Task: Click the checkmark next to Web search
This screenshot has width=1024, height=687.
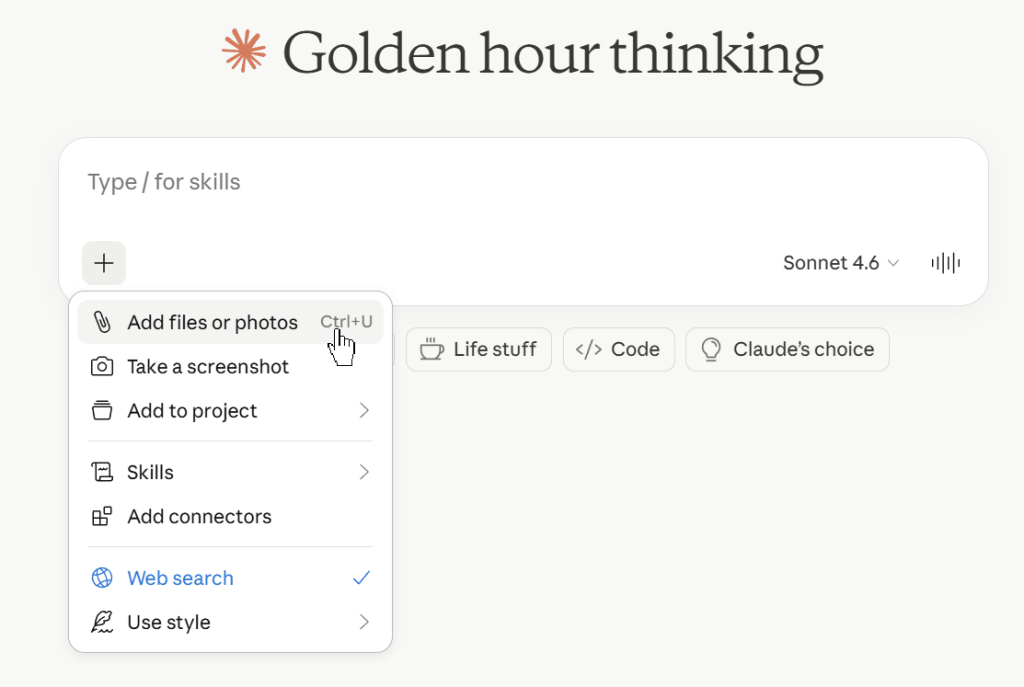Action: point(361,578)
